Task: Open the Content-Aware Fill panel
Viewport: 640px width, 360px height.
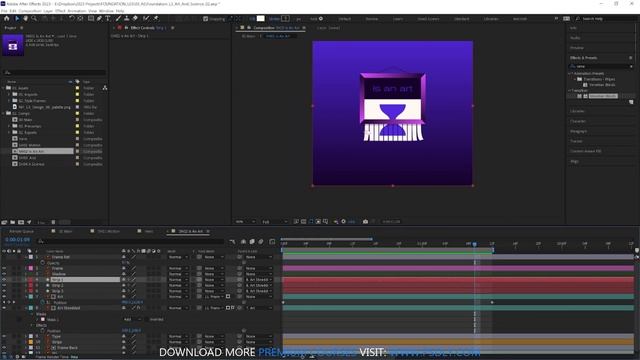Action: pos(585,151)
